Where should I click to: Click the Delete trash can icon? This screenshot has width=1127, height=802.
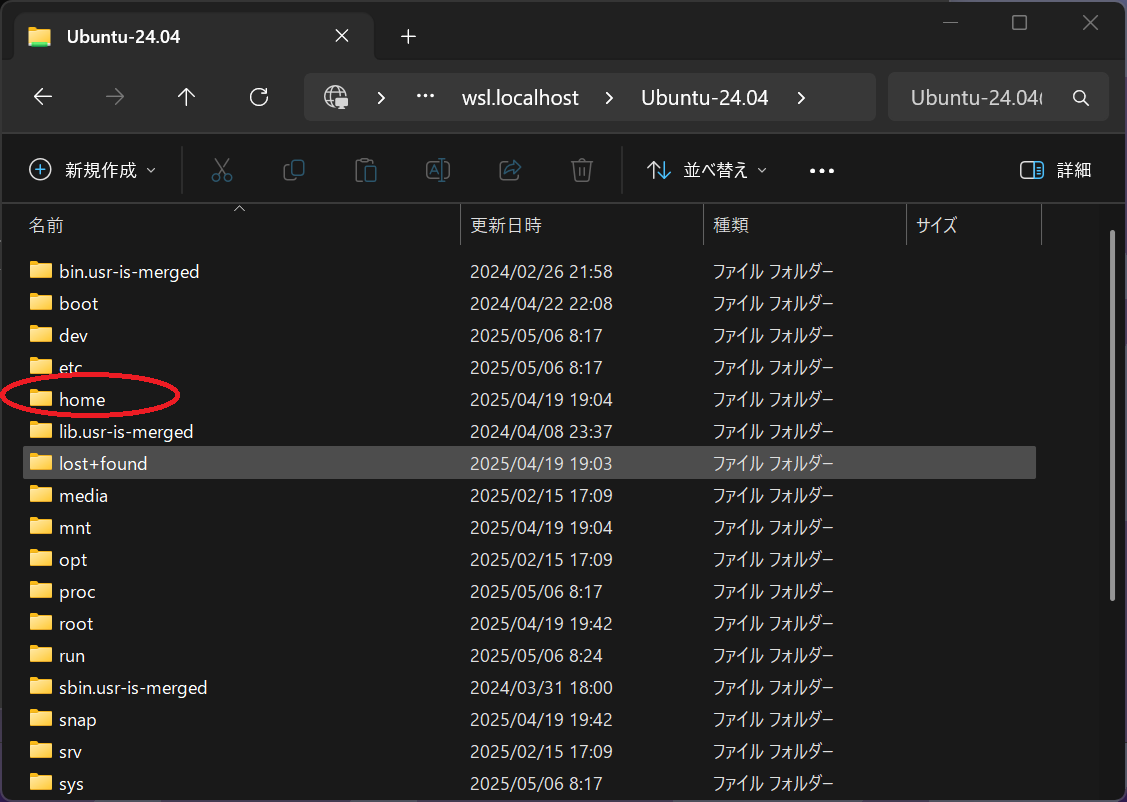click(x=581, y=170)
